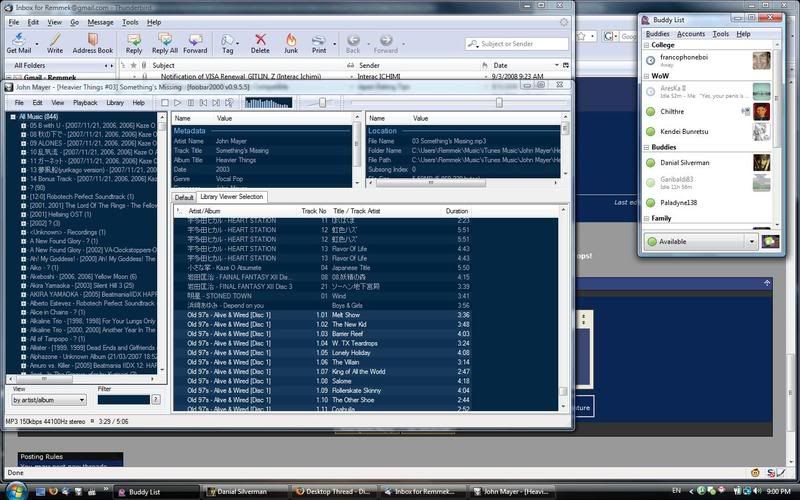Open the 'by artist/album' view dropdown
The image size is (800, 500).
[49, 400]
